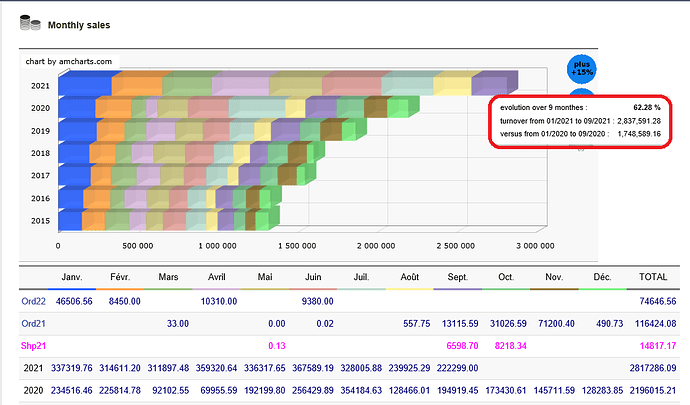Select the orange February segment of the 2021 bar

click(x=137, y=86)
